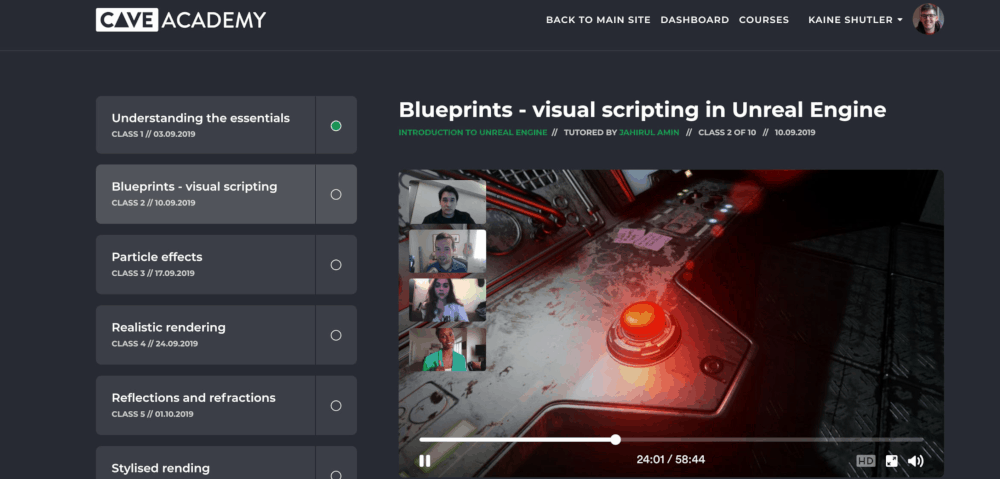Toggle completion for Realistic rendering class

coord(336,335)
